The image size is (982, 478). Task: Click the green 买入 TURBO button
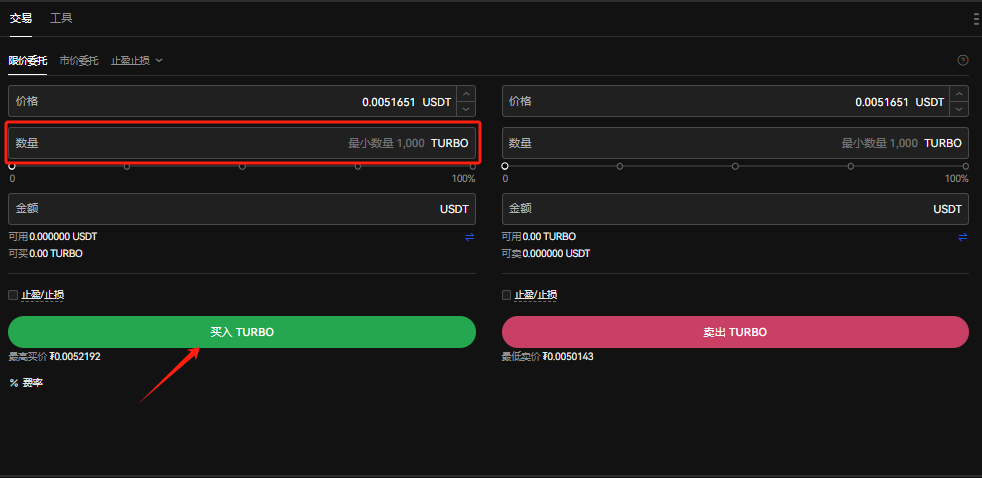click(x=242, y=332)
